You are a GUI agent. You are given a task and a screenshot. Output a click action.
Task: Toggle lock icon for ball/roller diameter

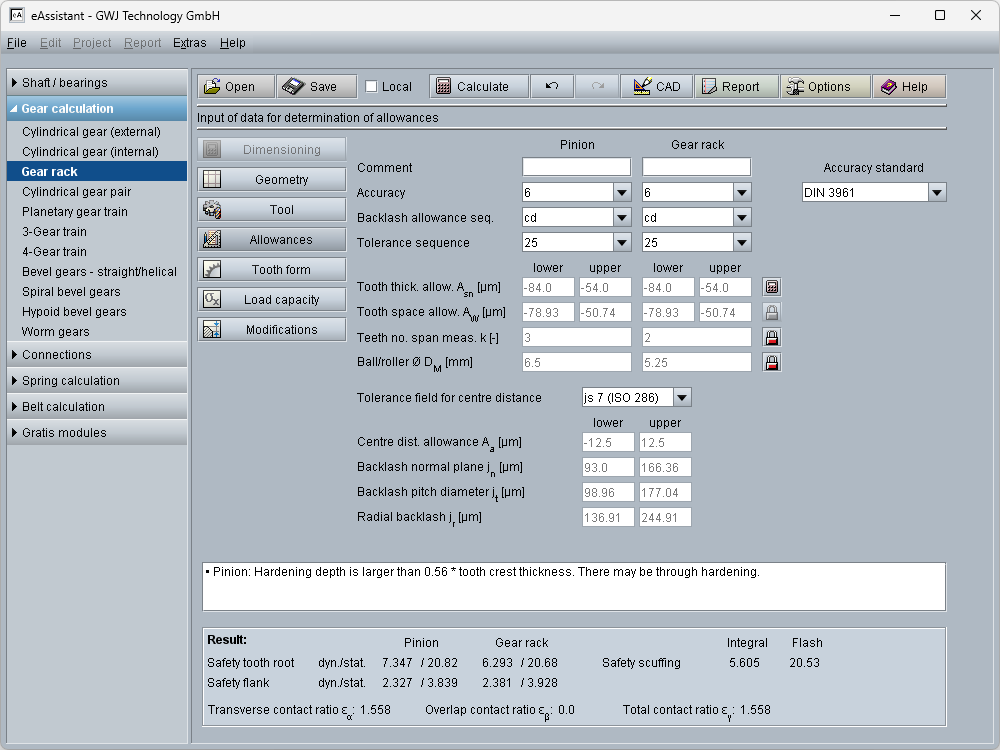(771, 362)
